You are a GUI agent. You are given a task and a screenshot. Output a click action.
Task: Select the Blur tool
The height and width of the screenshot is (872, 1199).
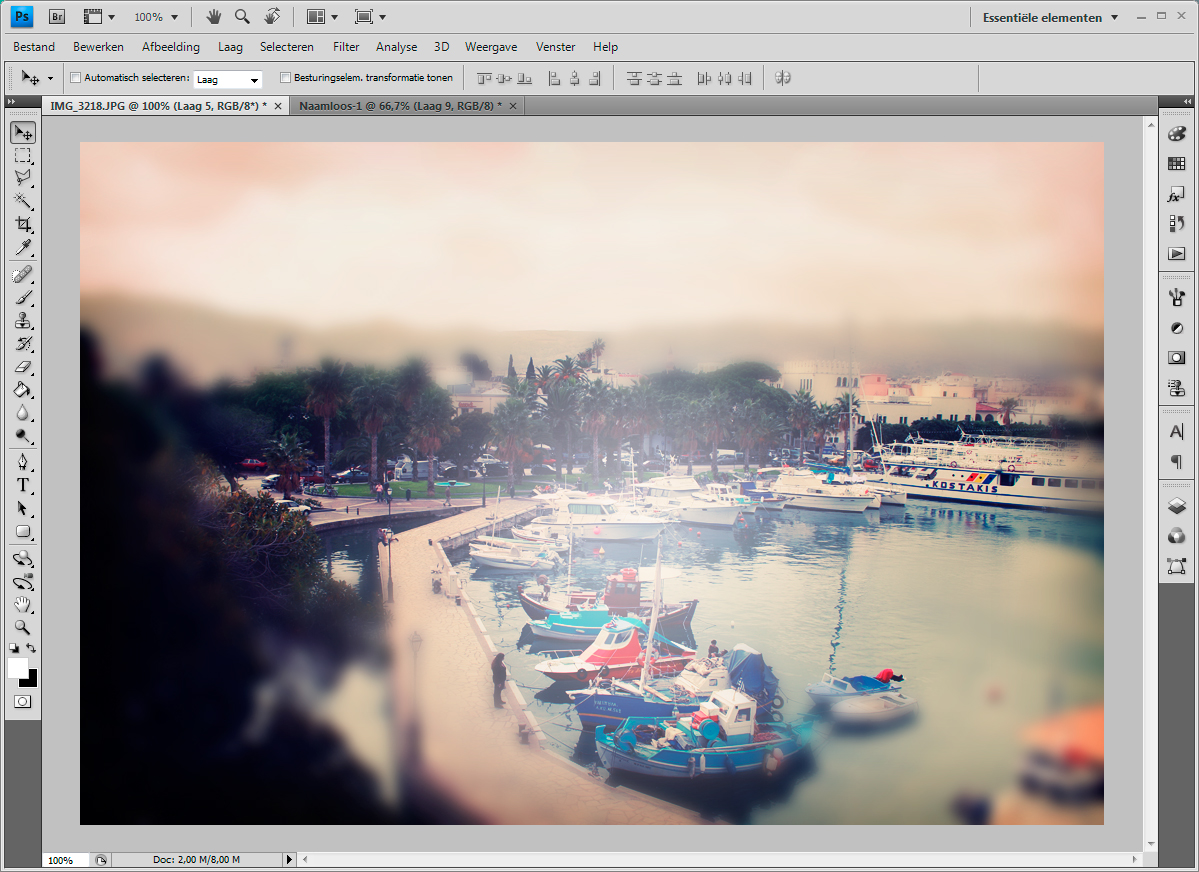(23, 413)
